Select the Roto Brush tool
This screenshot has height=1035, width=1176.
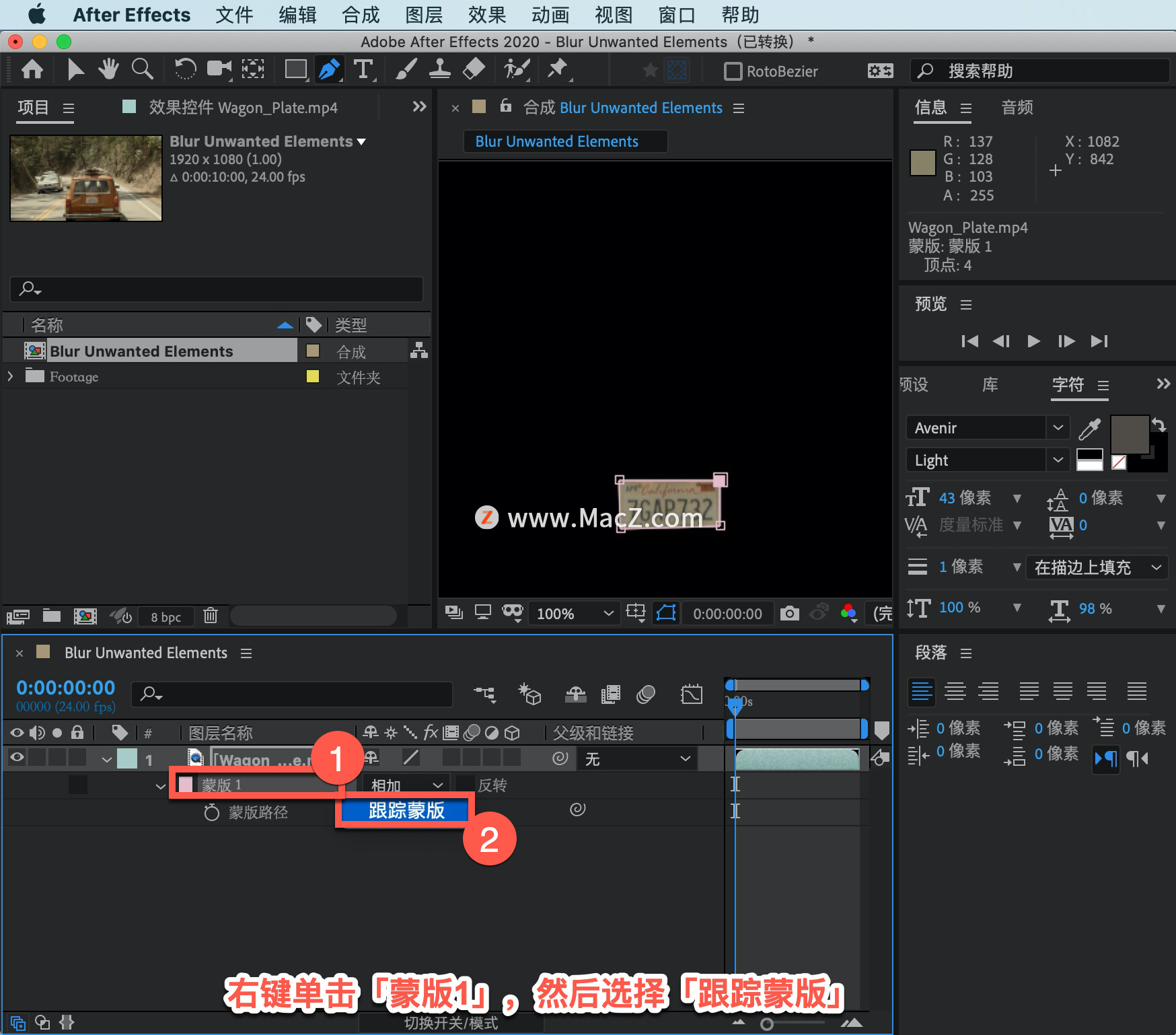coord(517,69)
